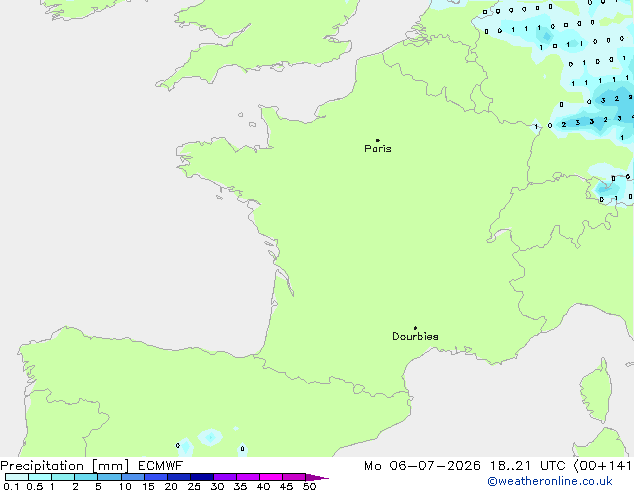Pick the 15–20 mm legend swatch
634x490 pixels.
[x=156, y=477]
